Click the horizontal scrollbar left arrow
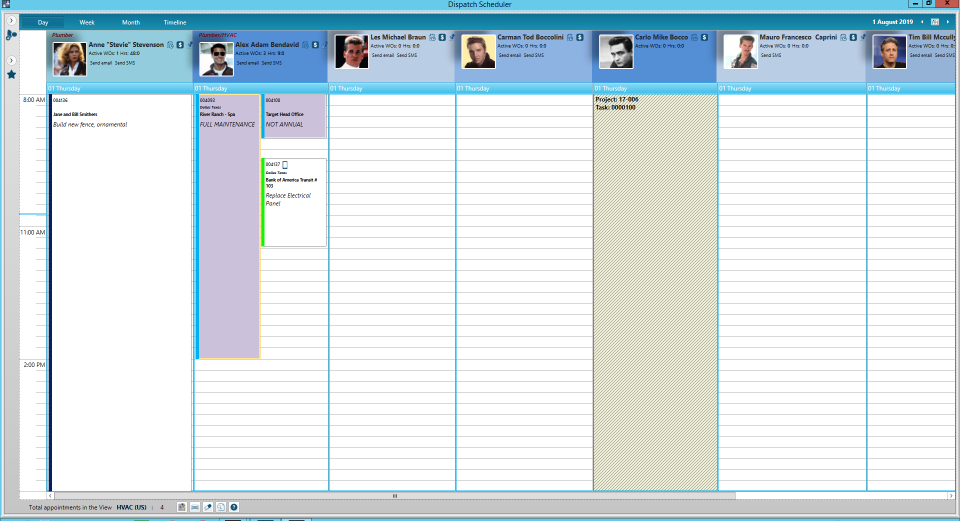Image resolution: width=960 pixels, height=521 pixels. (x=51, y=496)
